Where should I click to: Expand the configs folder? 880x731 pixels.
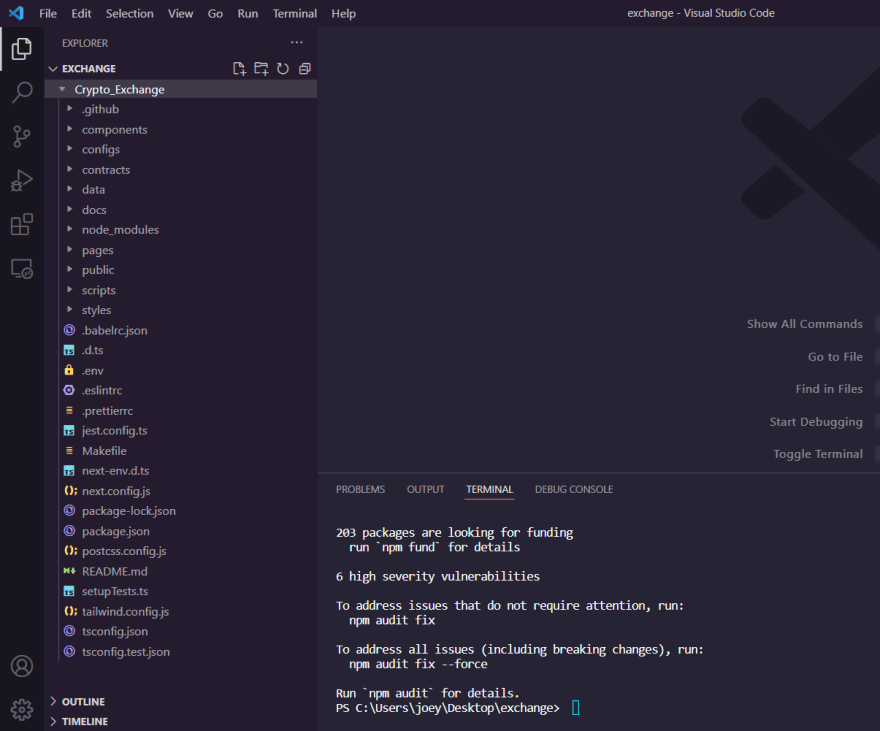[70, 149]
